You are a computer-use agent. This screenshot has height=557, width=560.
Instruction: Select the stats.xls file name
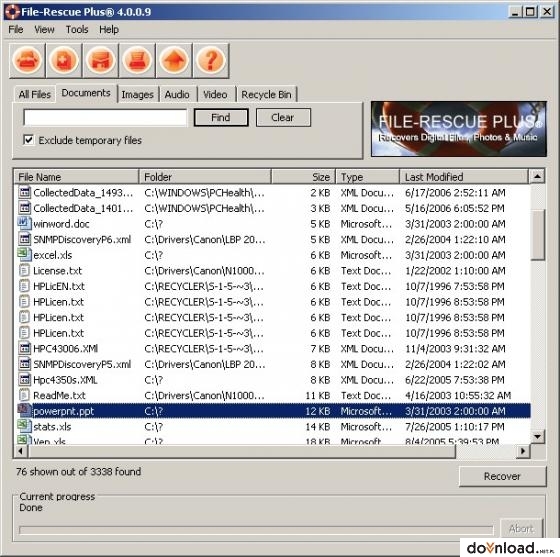click(52, 427)
